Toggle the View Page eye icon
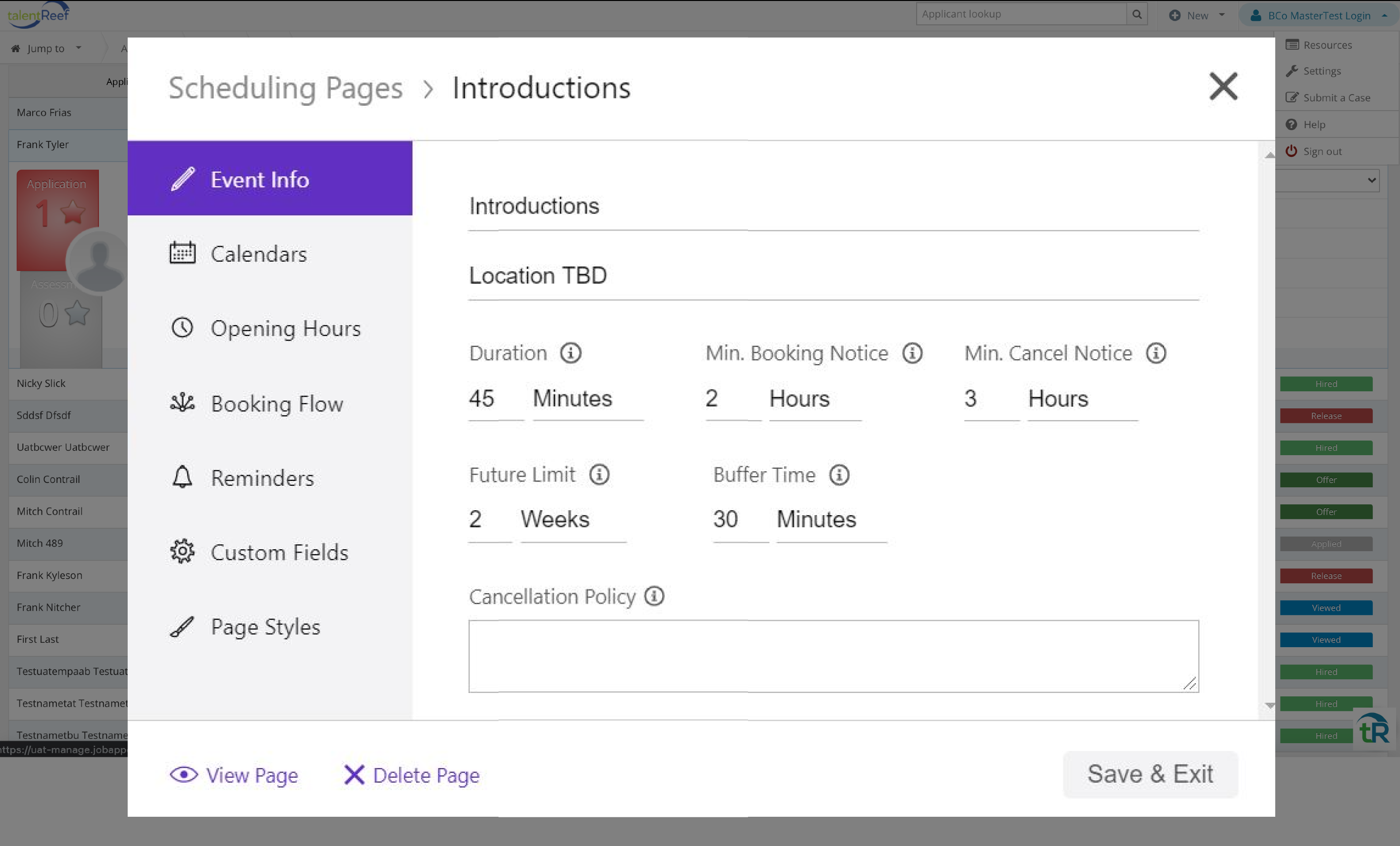Viewport: 1400px width, 846px height. 184,774
